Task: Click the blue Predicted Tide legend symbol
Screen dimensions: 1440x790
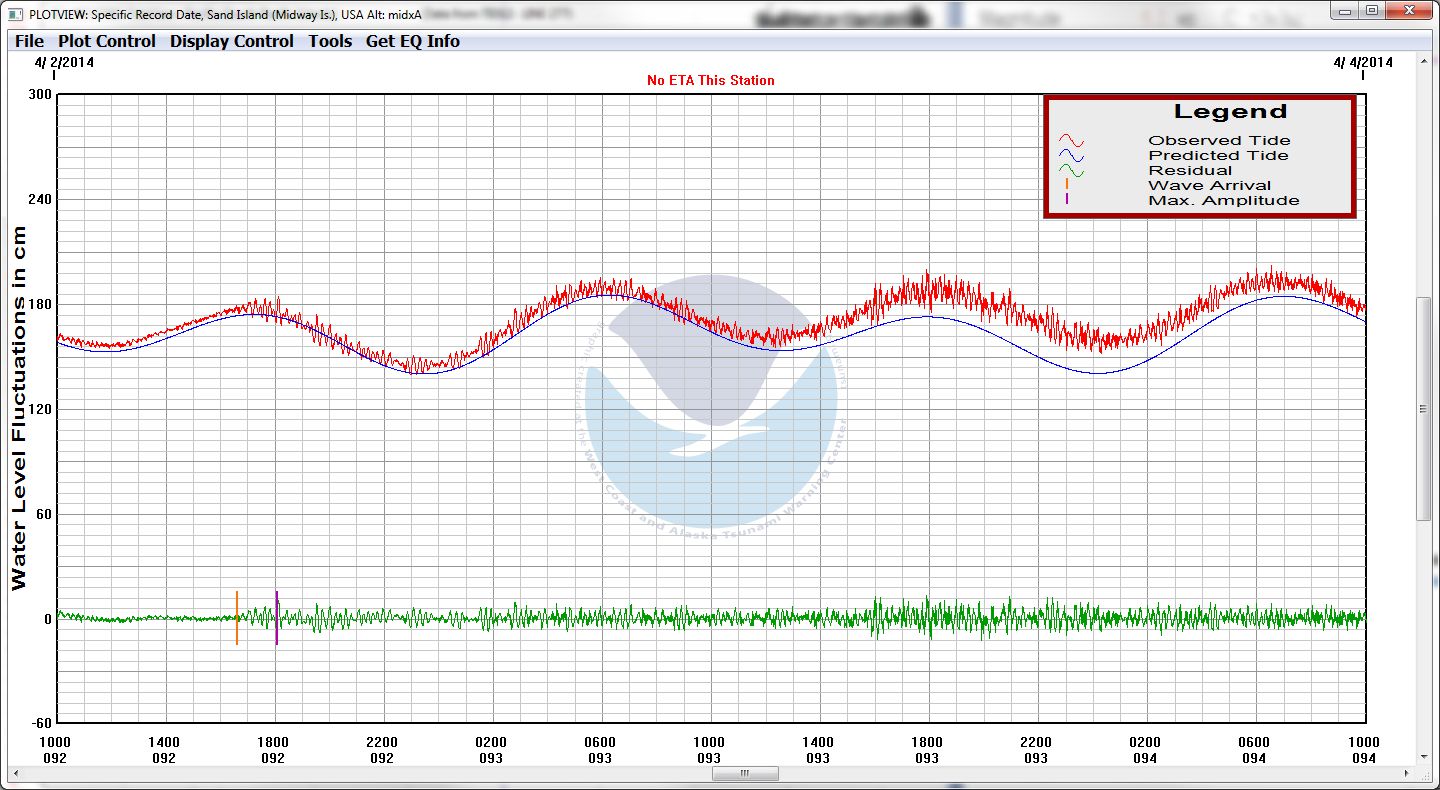Action: [x=1071, y=156]
